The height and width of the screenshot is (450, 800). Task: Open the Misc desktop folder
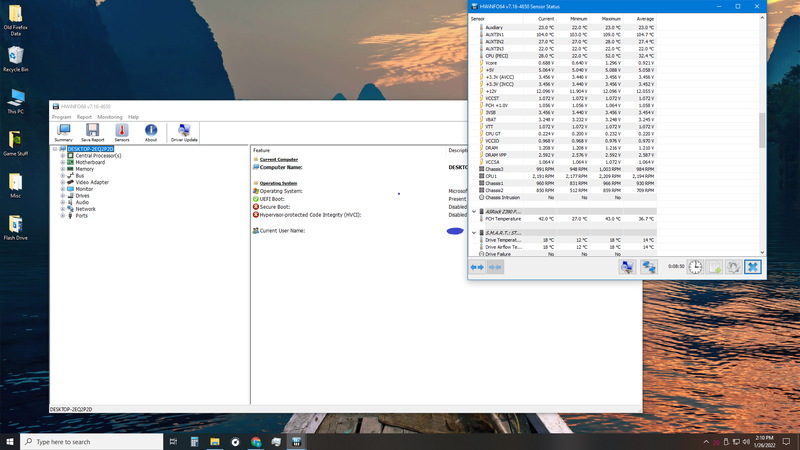(15, 186)
